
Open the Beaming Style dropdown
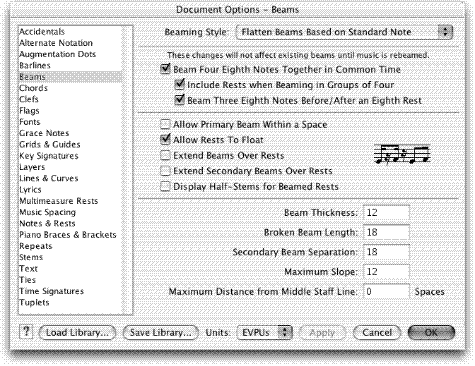(x=344, y=32)
